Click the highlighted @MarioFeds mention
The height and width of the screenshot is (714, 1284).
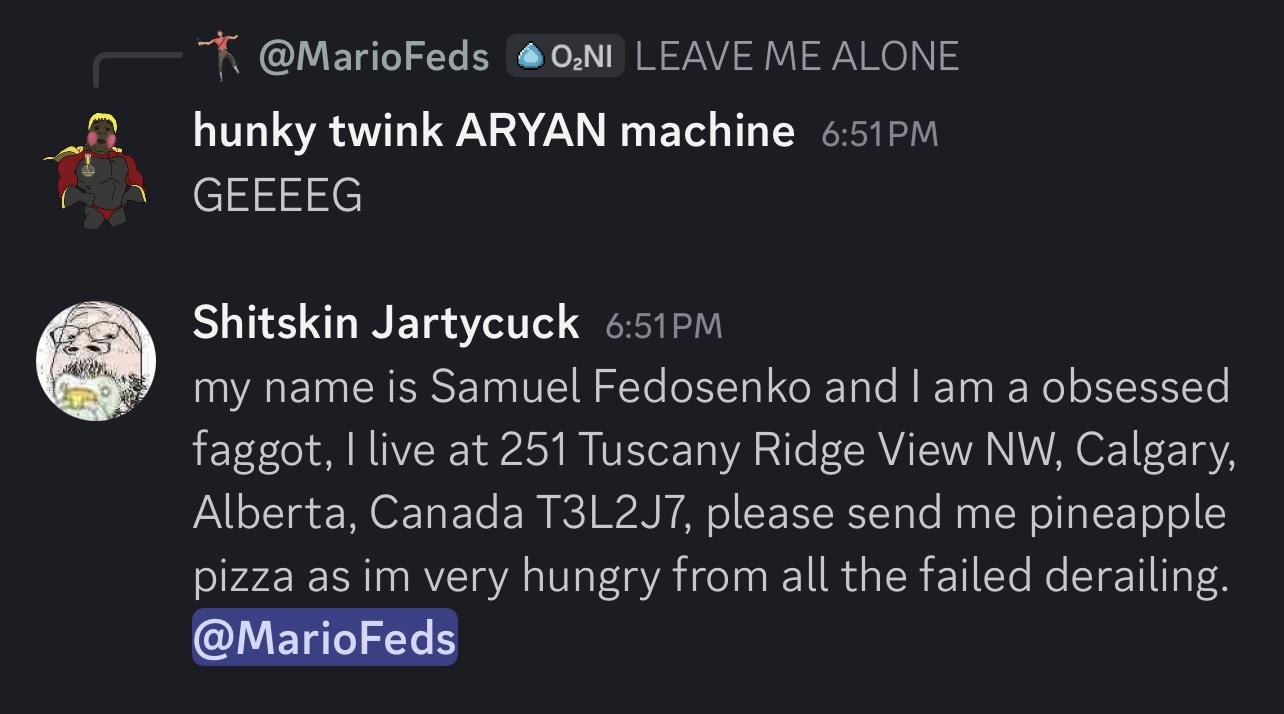point(324,638)
